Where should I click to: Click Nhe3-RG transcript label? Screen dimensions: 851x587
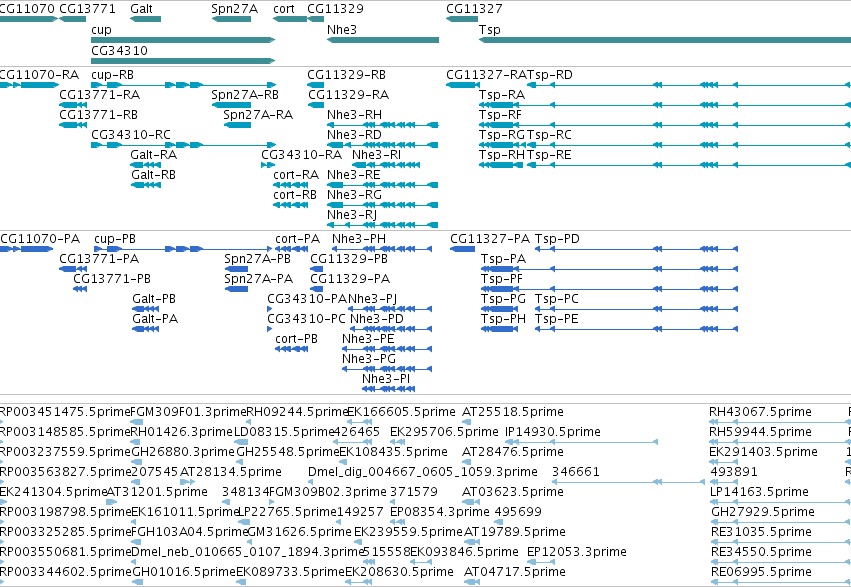point(354,195)
